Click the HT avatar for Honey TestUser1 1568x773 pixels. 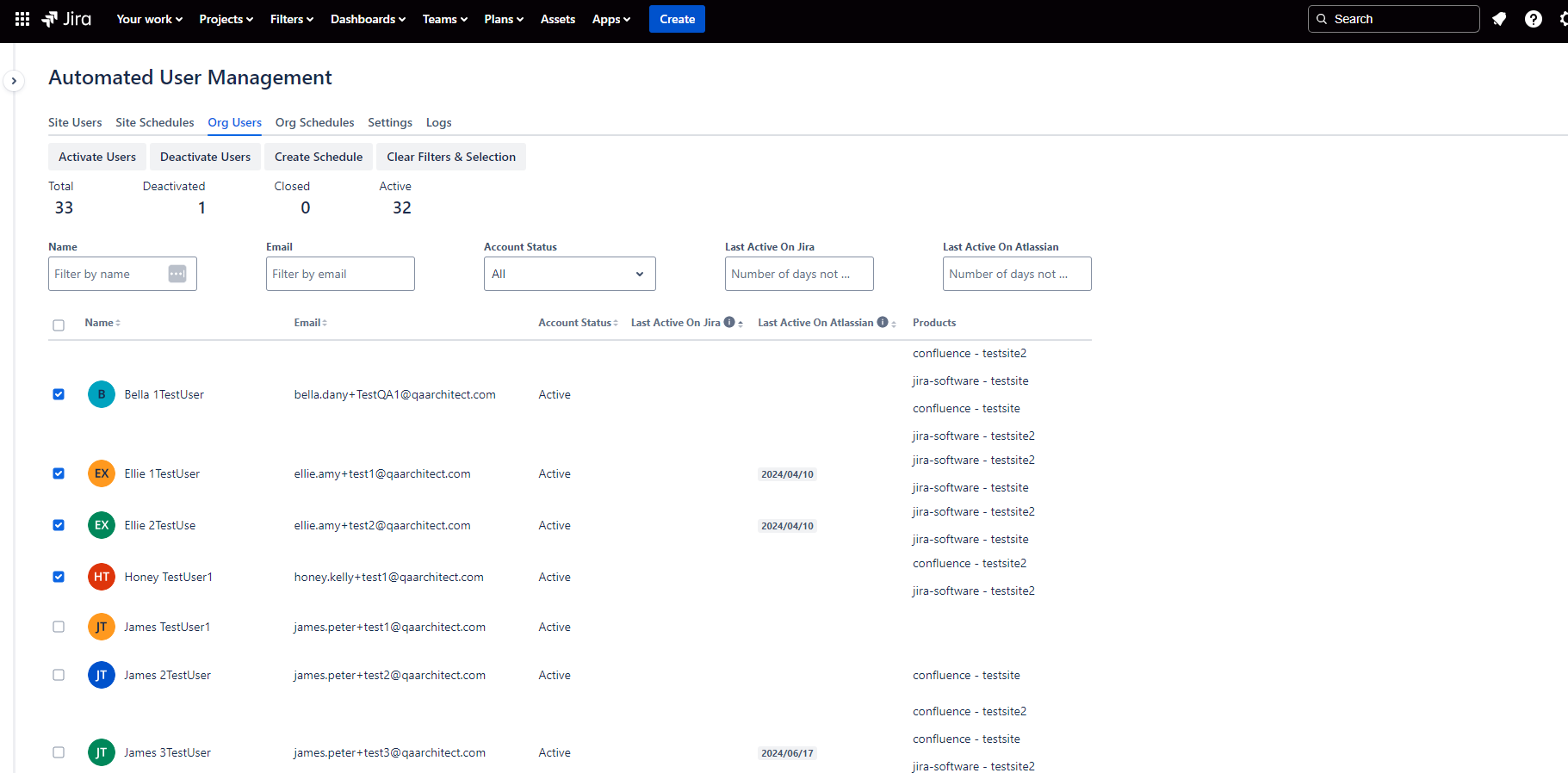(102, 577)
